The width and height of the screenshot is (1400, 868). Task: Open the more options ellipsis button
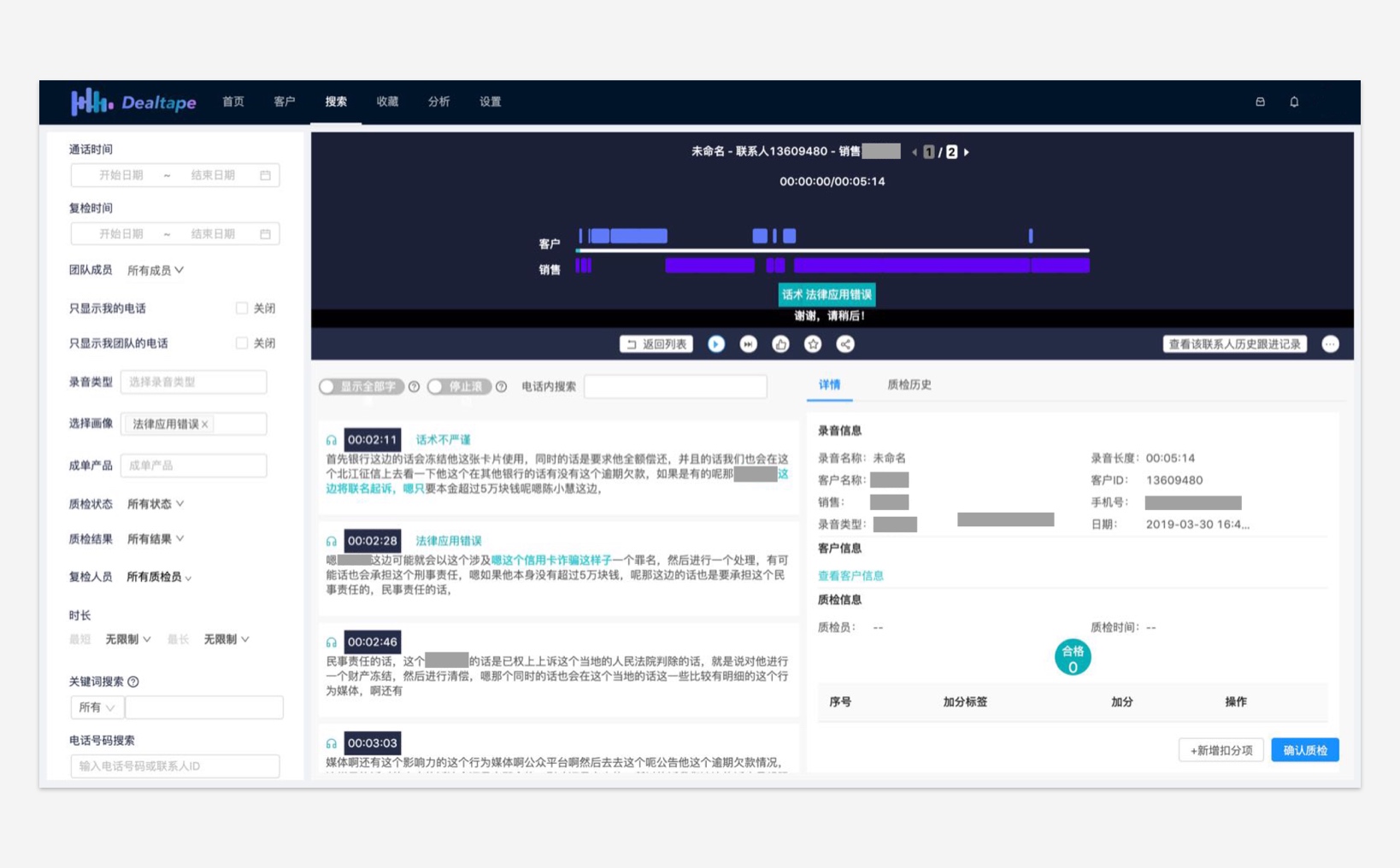point(1330,344)
